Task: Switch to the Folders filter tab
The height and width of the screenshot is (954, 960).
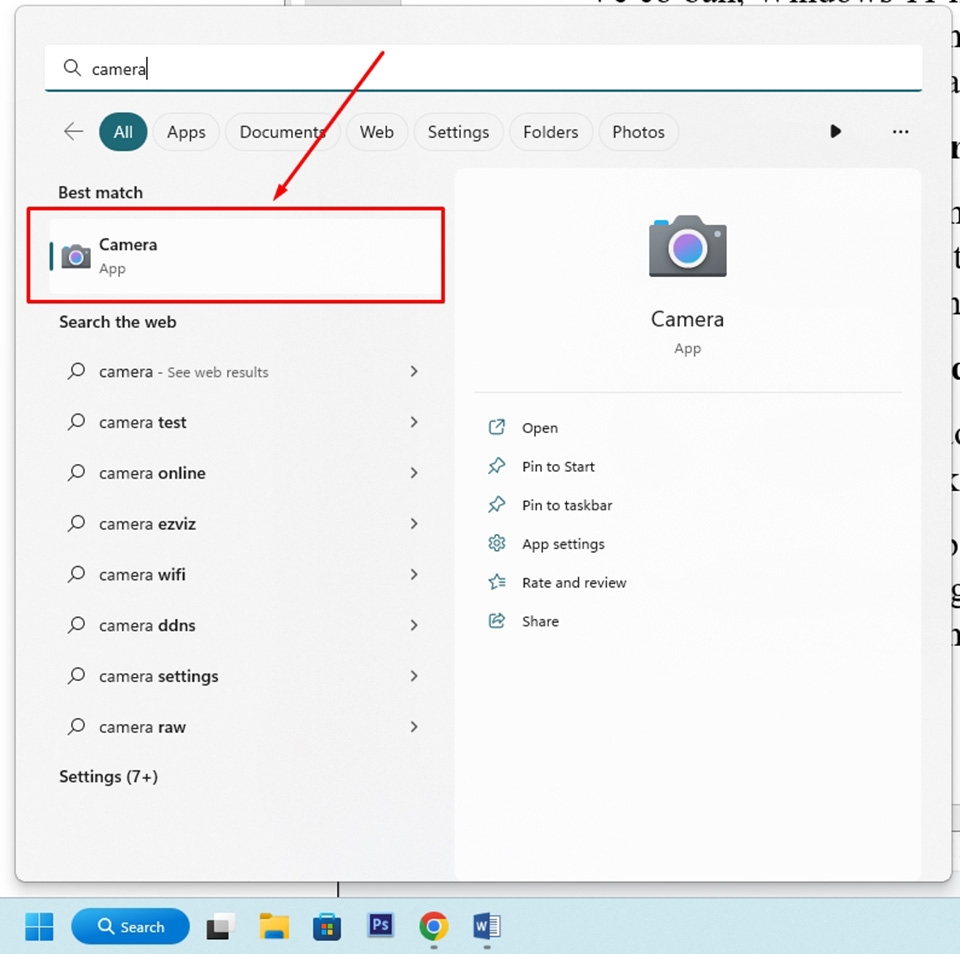Action: tap(550, 132)
